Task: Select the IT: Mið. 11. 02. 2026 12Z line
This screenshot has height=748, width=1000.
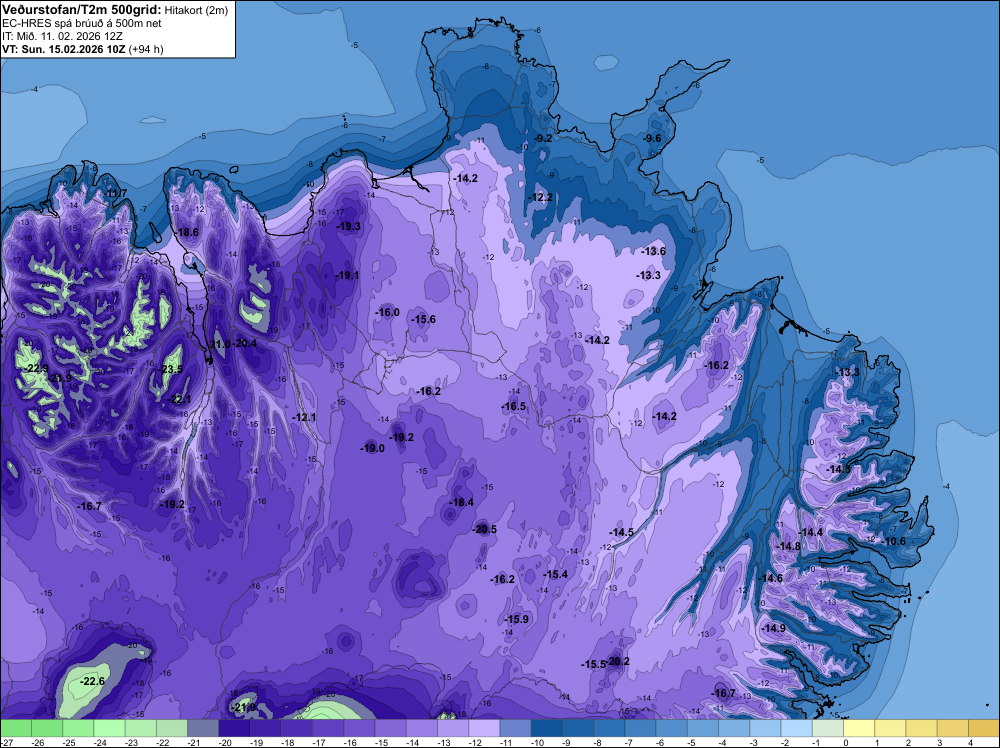Action: 62,36
